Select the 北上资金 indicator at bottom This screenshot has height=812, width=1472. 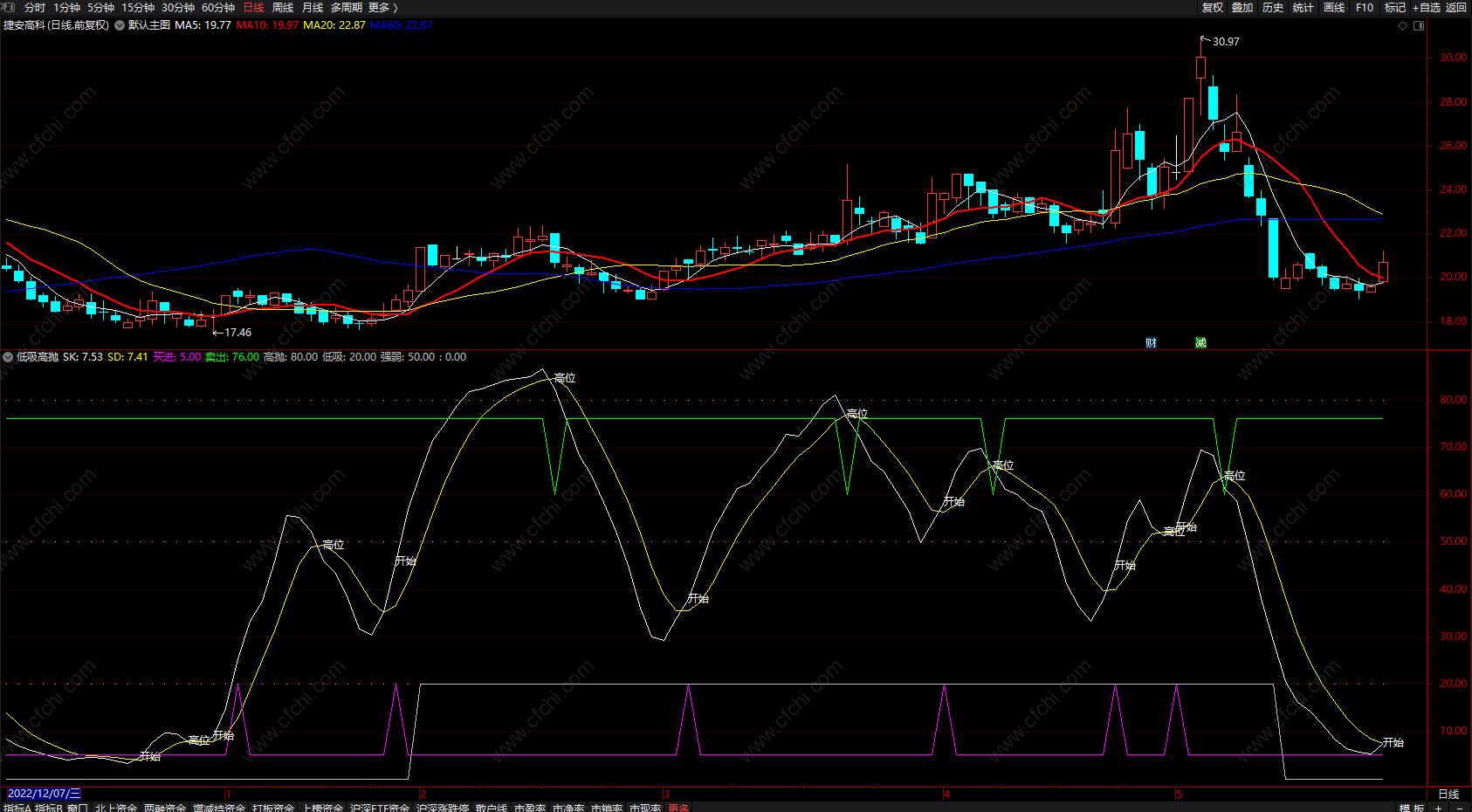pyautogui.click(x=116, y=808)
